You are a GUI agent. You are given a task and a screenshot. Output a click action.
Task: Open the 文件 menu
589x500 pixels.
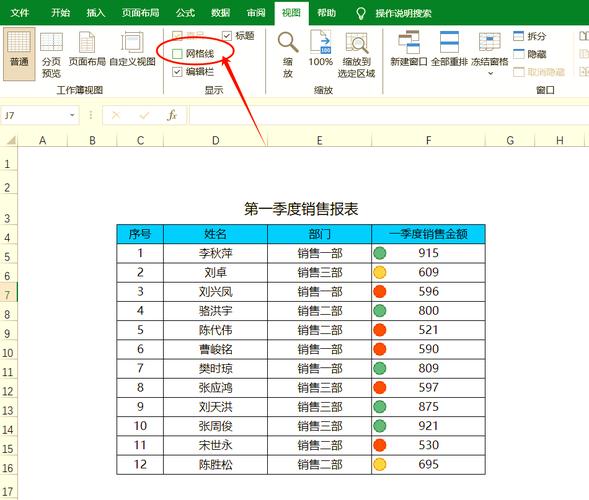pyautogui.click(x=20, y=13)
